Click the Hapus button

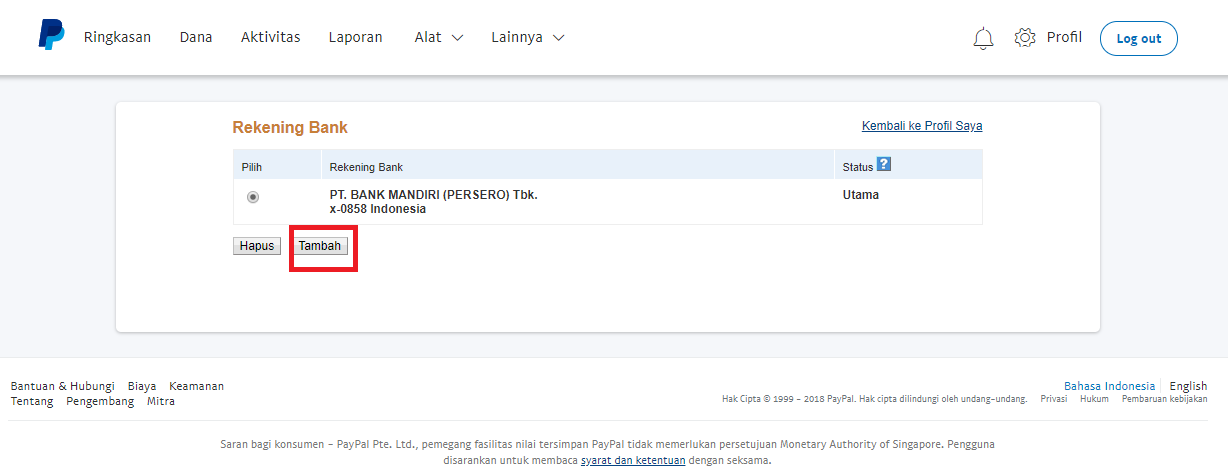coord(257,246)
